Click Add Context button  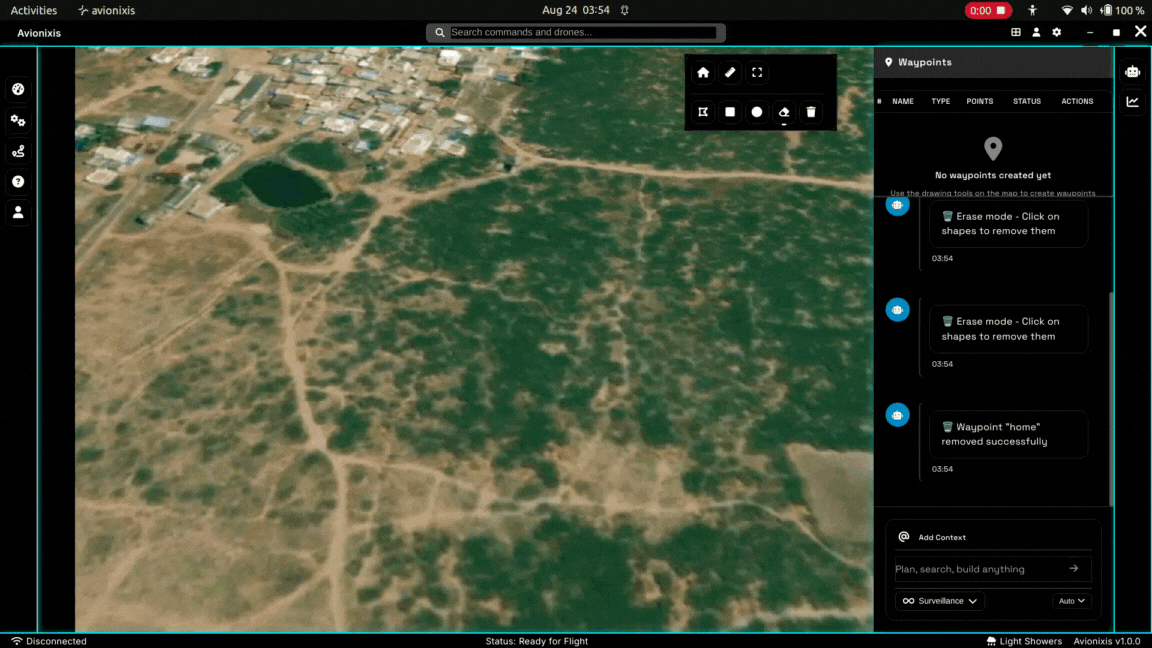tap(933, 537)
